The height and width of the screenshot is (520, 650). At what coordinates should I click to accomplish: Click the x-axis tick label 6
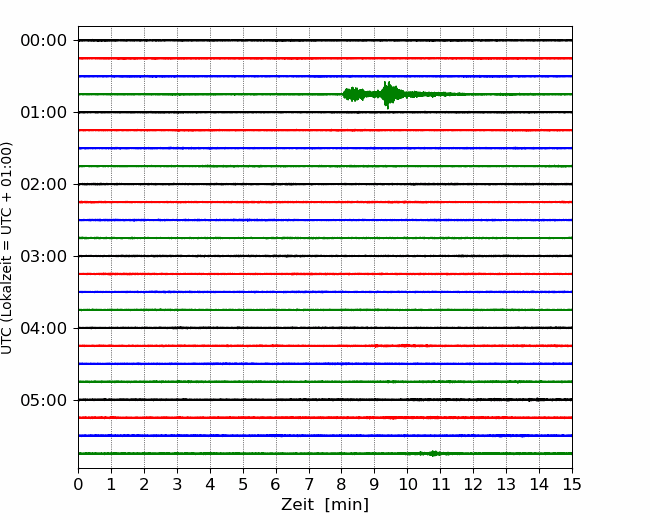[276, 484]
